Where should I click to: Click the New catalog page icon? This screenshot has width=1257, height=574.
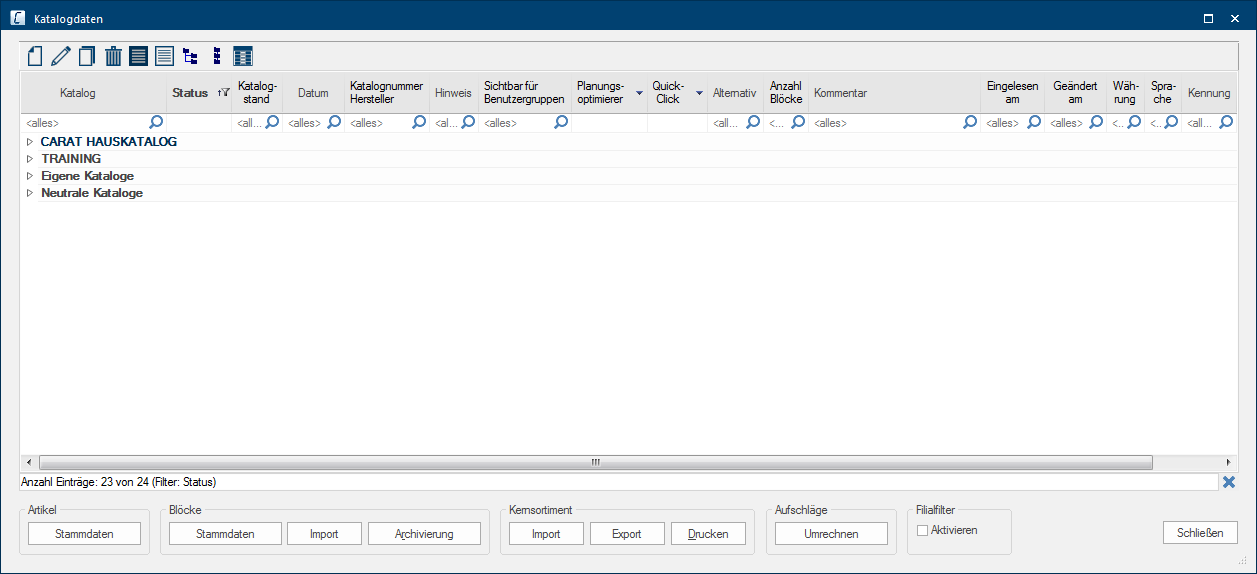click(35, 56)
